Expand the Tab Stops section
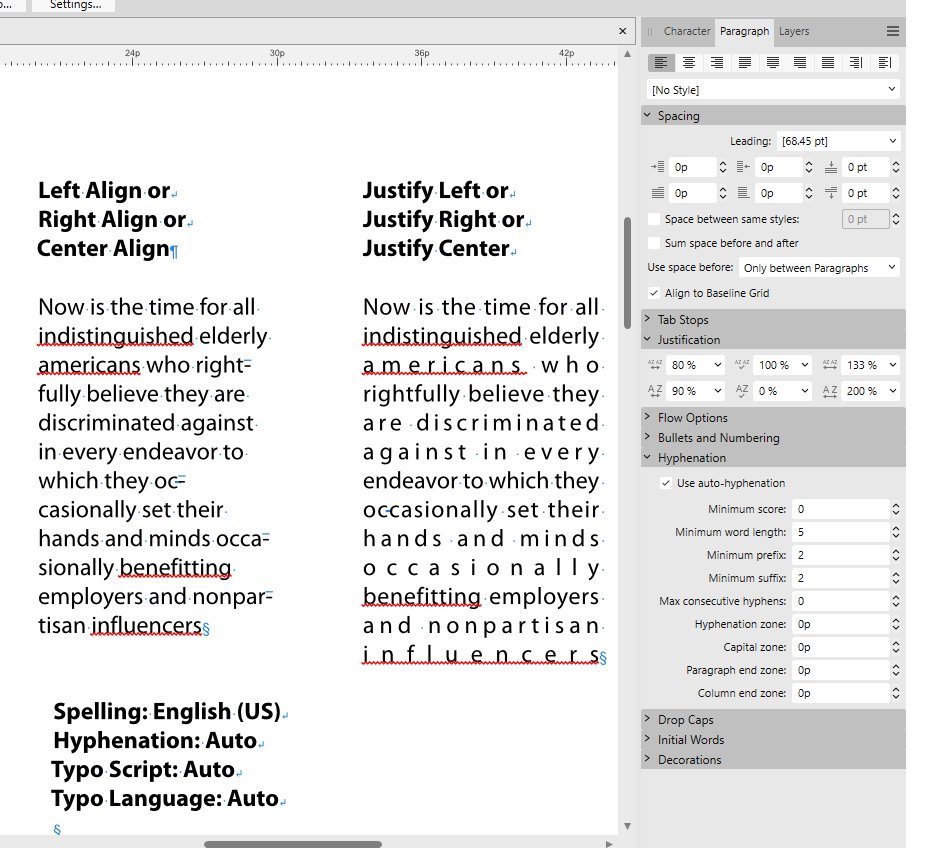Viewport: 926px width, 848px height. click(682, 320)
